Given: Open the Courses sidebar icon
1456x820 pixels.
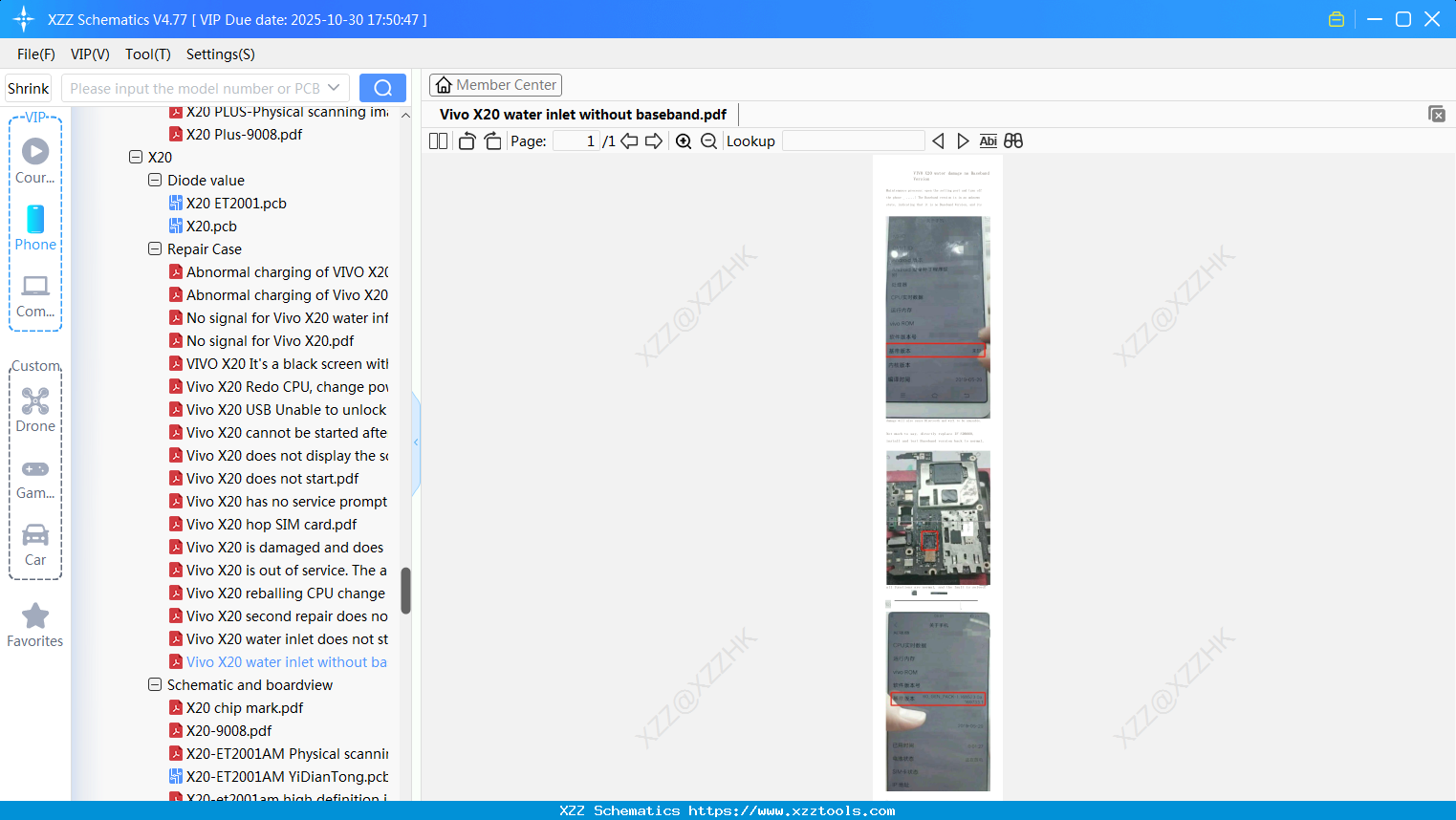Looking at the screenshot, I should (35, 161).
